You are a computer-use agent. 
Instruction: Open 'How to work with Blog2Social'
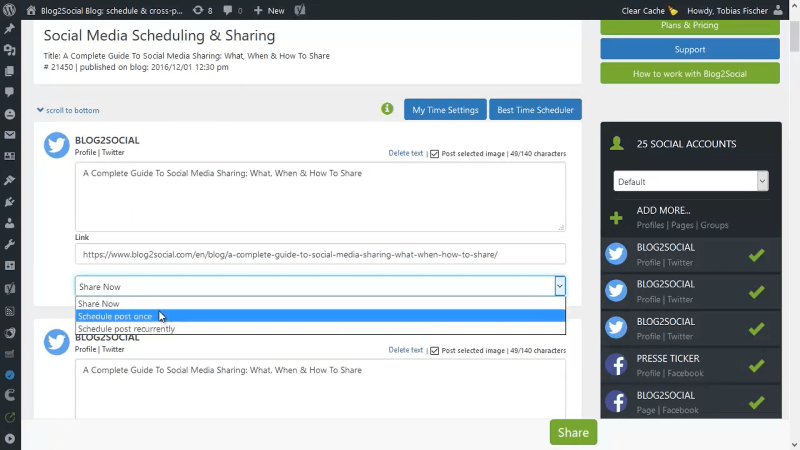coord(690,73)
